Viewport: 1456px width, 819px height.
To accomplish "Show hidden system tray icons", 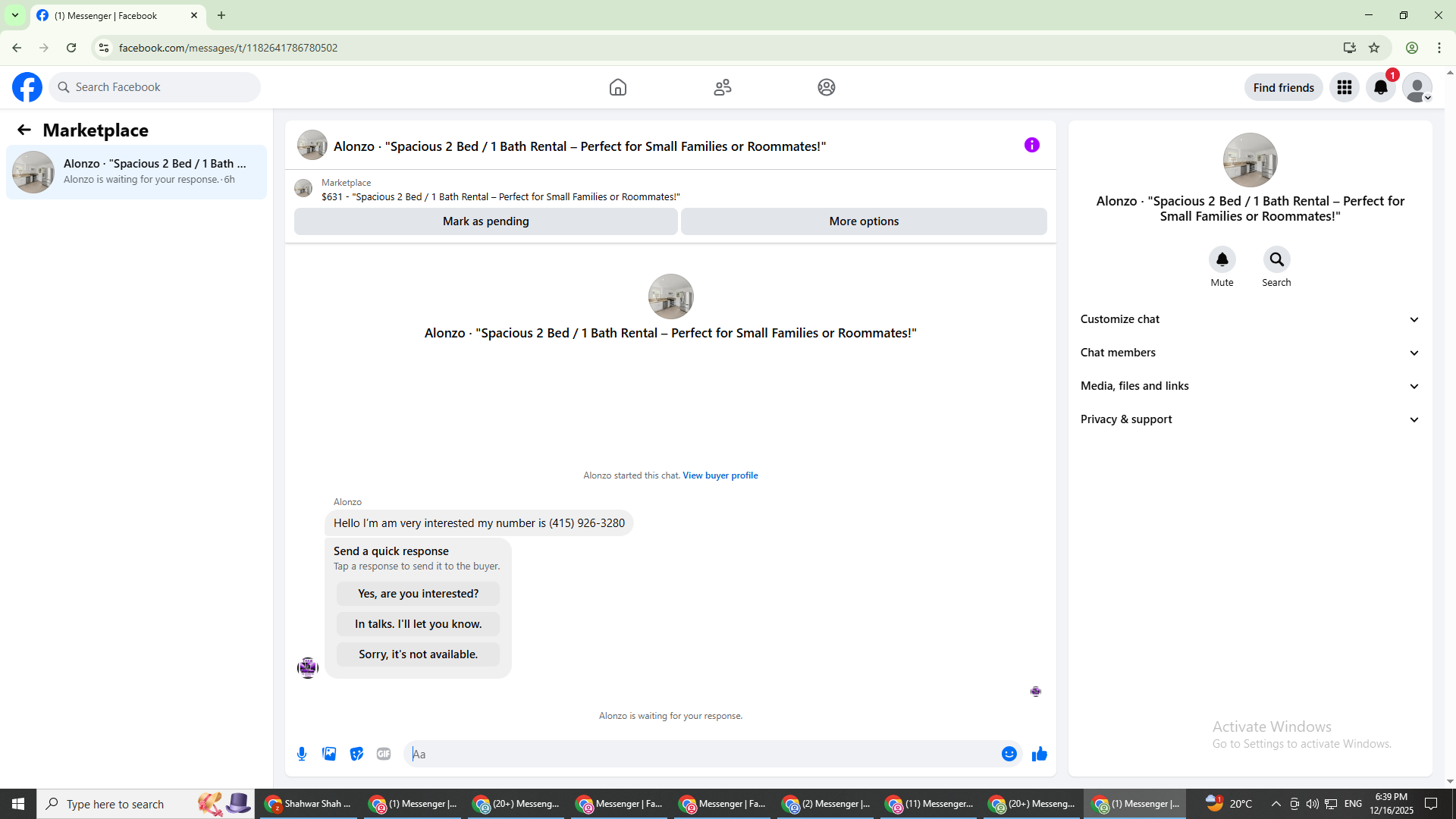I will 1276,804.
